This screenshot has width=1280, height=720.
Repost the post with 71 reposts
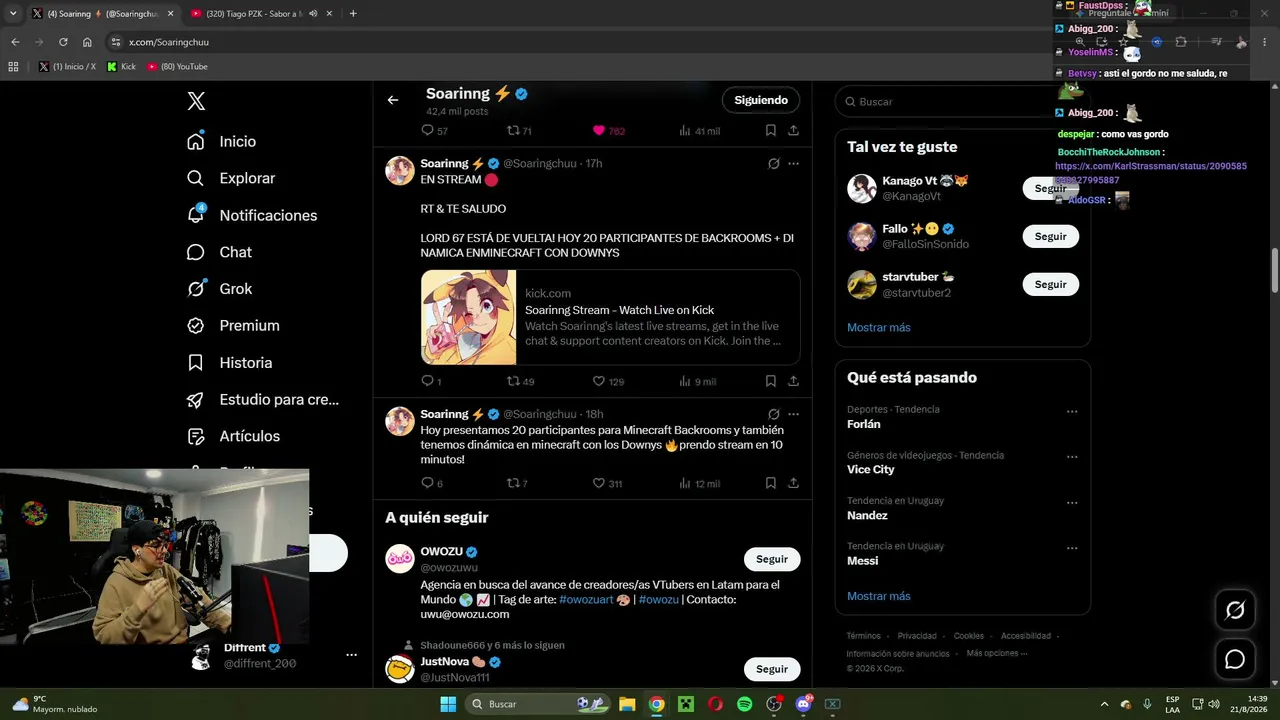(x=519, y=131)
